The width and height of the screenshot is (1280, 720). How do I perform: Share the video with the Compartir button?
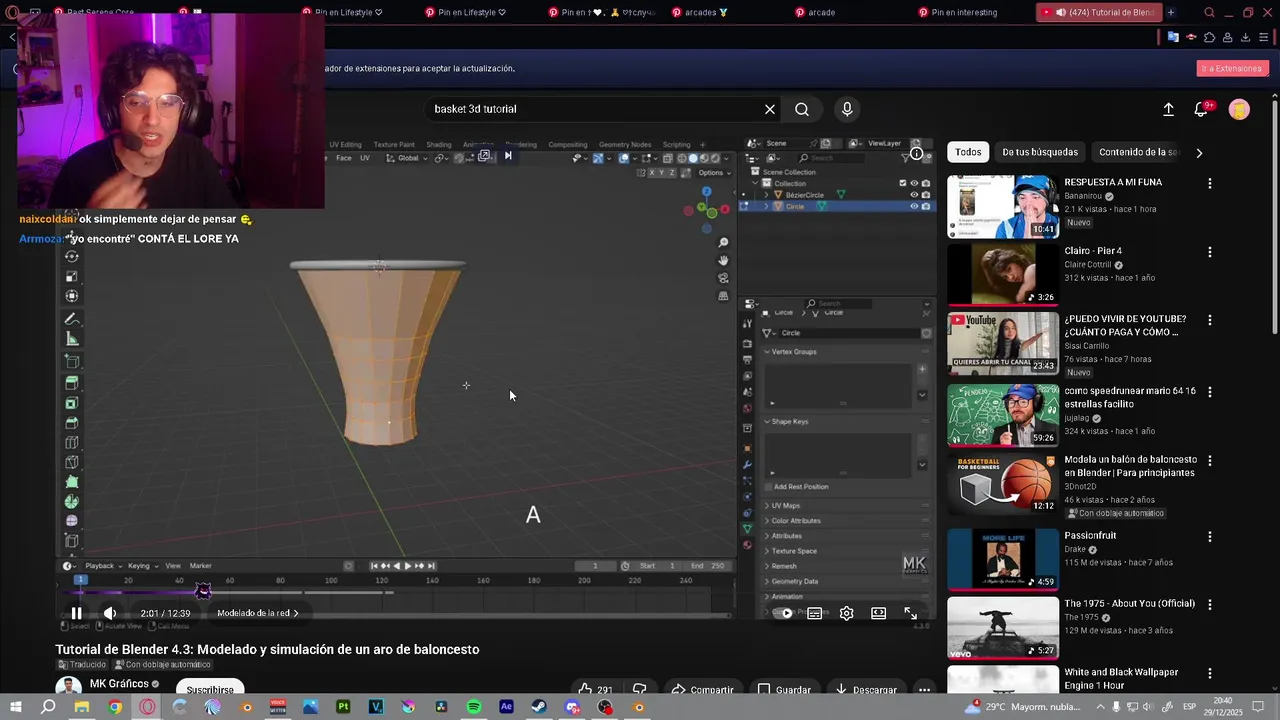pyautogui.click(x=702, y=689)
